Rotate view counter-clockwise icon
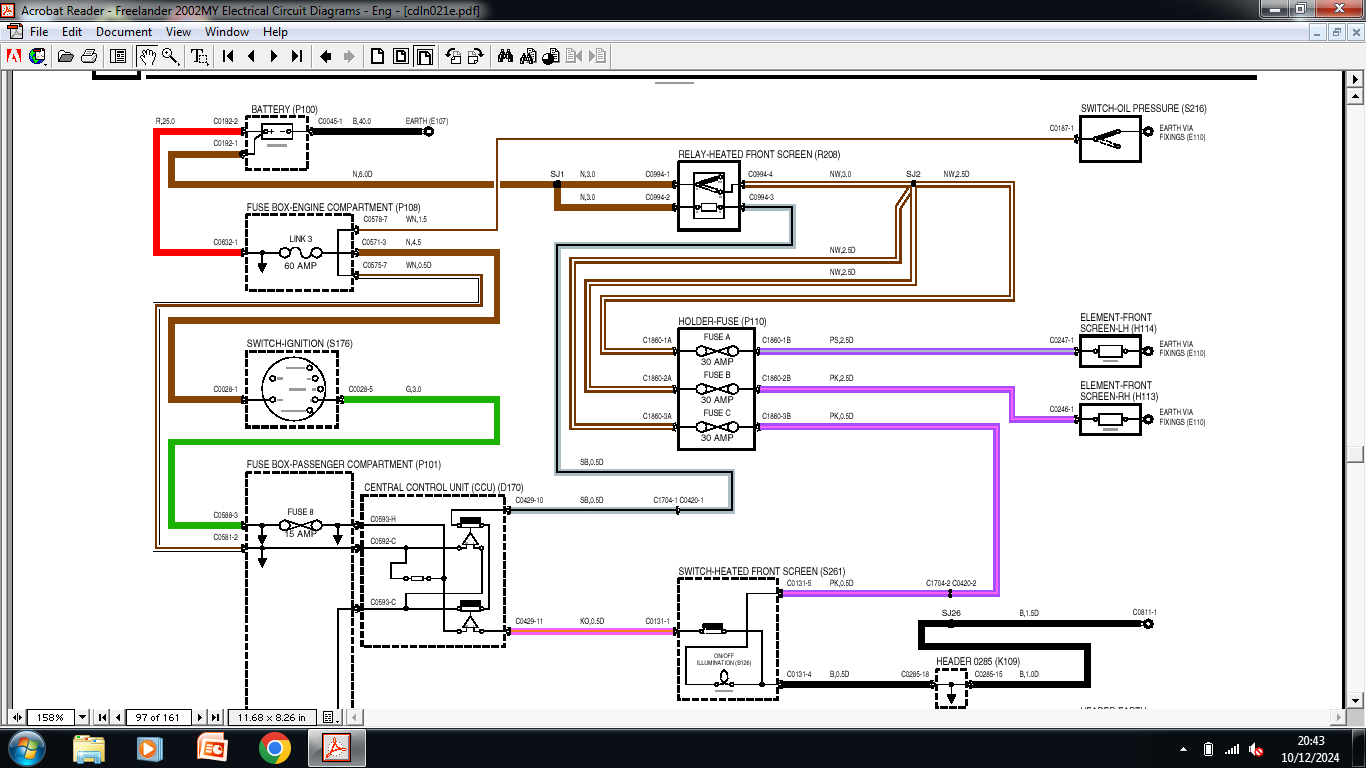 (x=453, y=56)
